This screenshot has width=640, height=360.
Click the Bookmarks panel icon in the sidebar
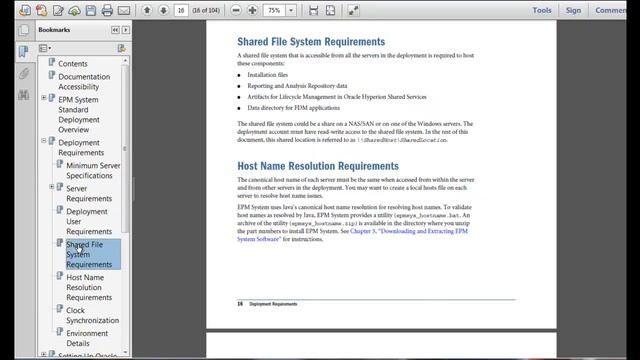pos(24,52)
